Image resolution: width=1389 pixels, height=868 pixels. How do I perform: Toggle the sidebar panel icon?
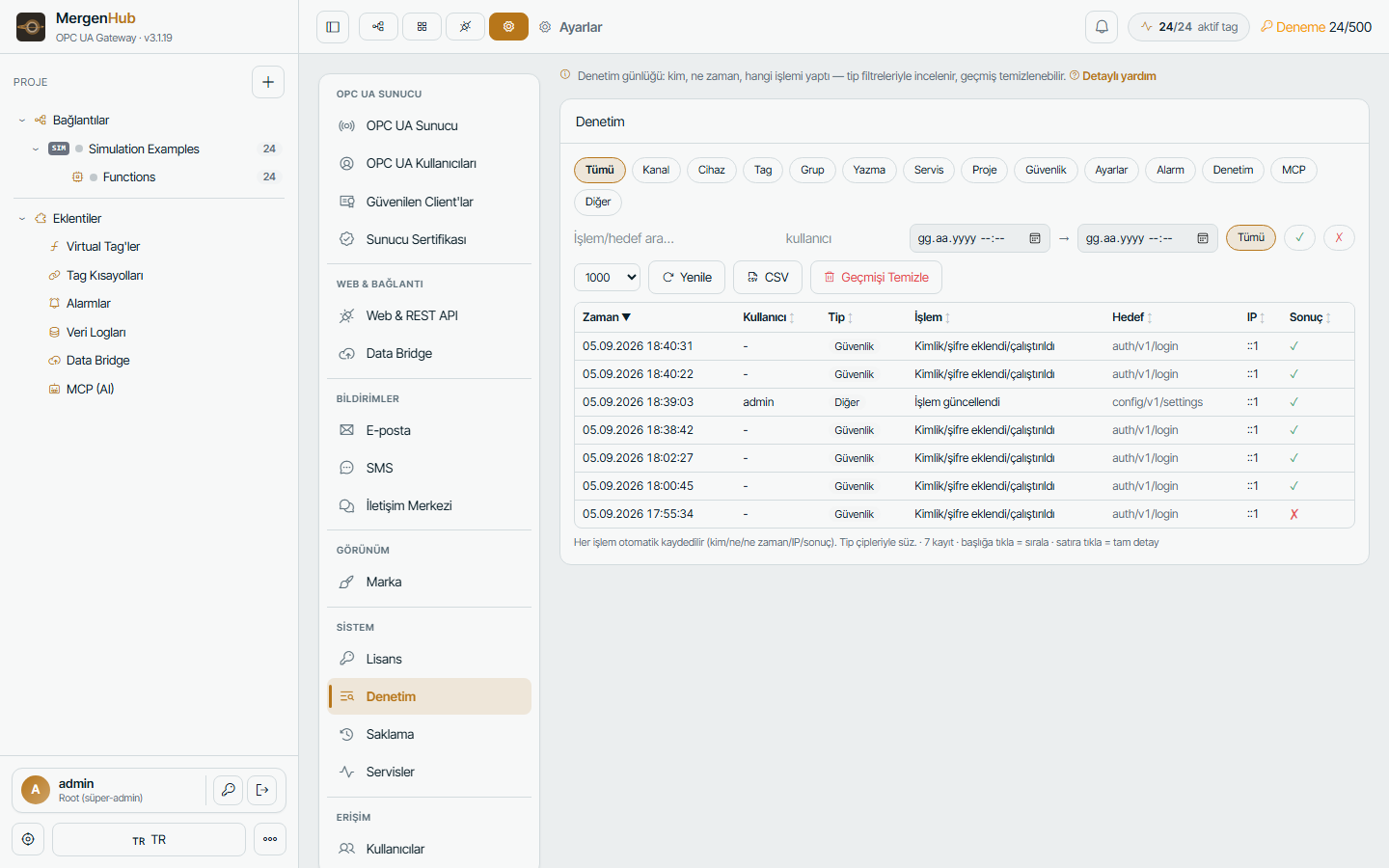click(333, 27)
